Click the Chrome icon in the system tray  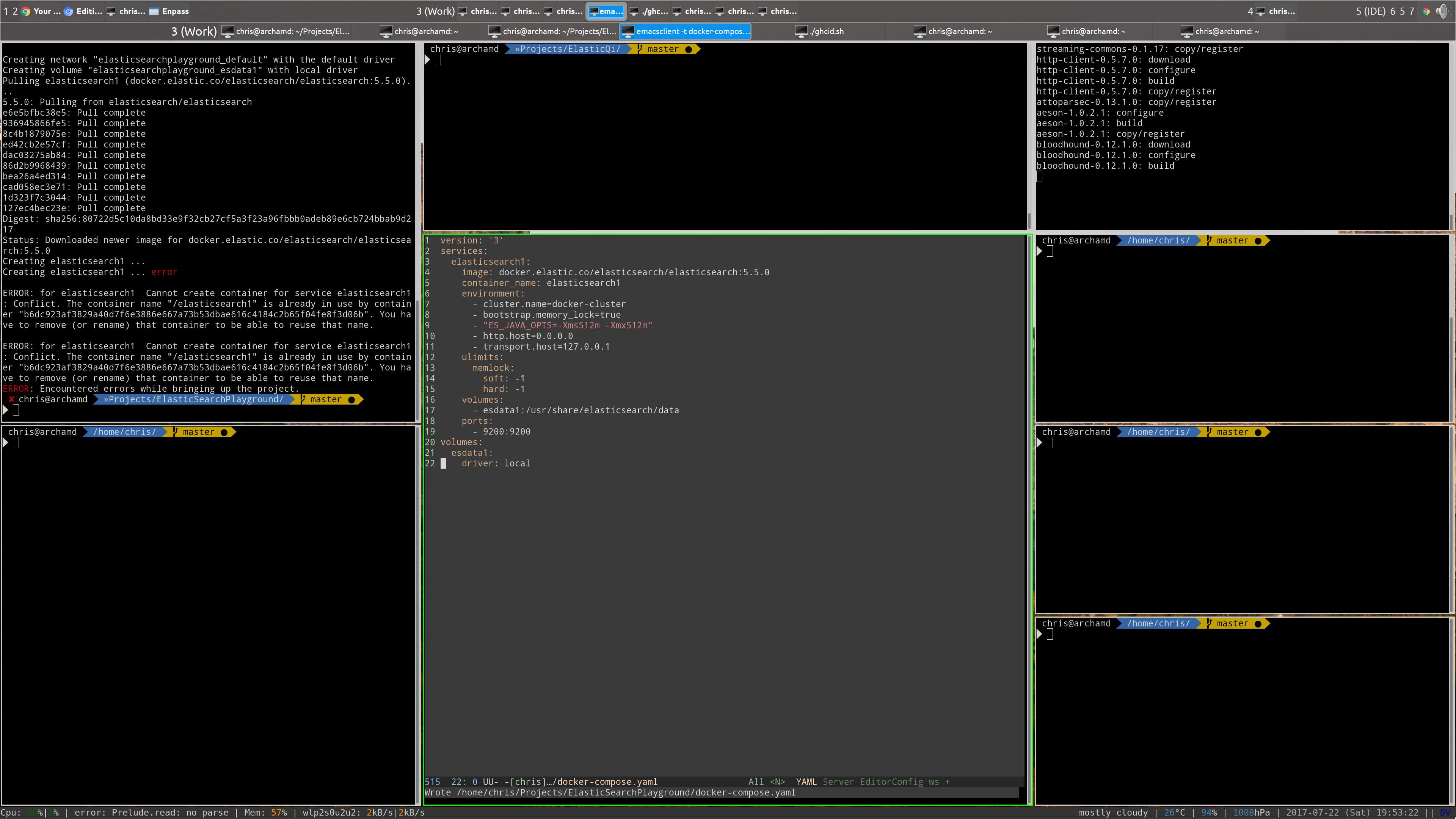point(1426,11)
